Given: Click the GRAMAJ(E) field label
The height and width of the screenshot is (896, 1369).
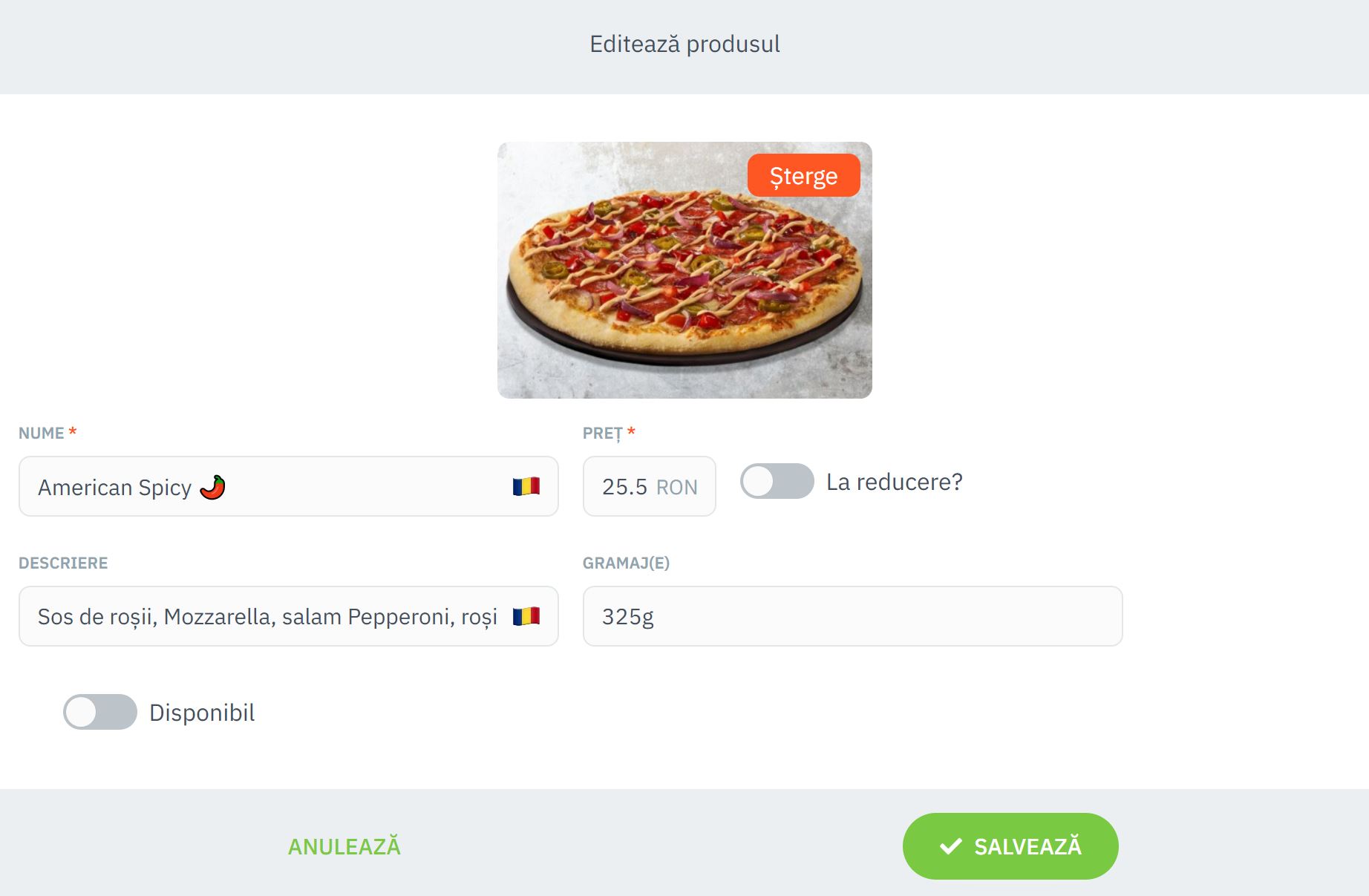Looking at the screenshot, I should tap(626, 563).
